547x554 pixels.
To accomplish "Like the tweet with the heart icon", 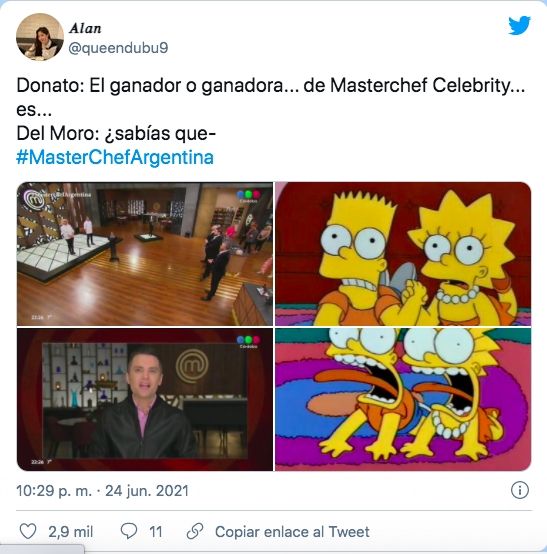I will tap(28, 531).
